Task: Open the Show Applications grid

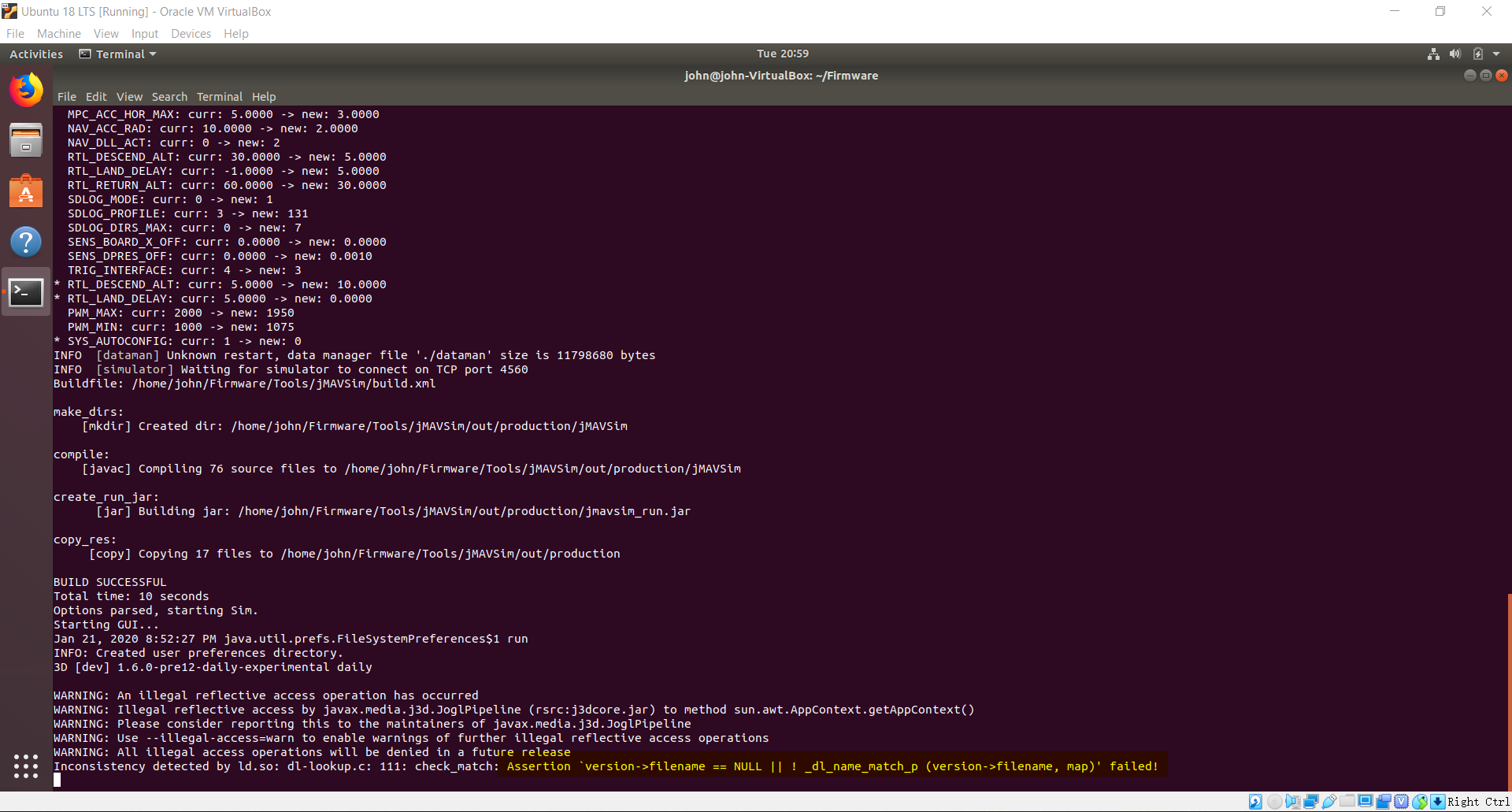Action: click(x=26, y=766)
